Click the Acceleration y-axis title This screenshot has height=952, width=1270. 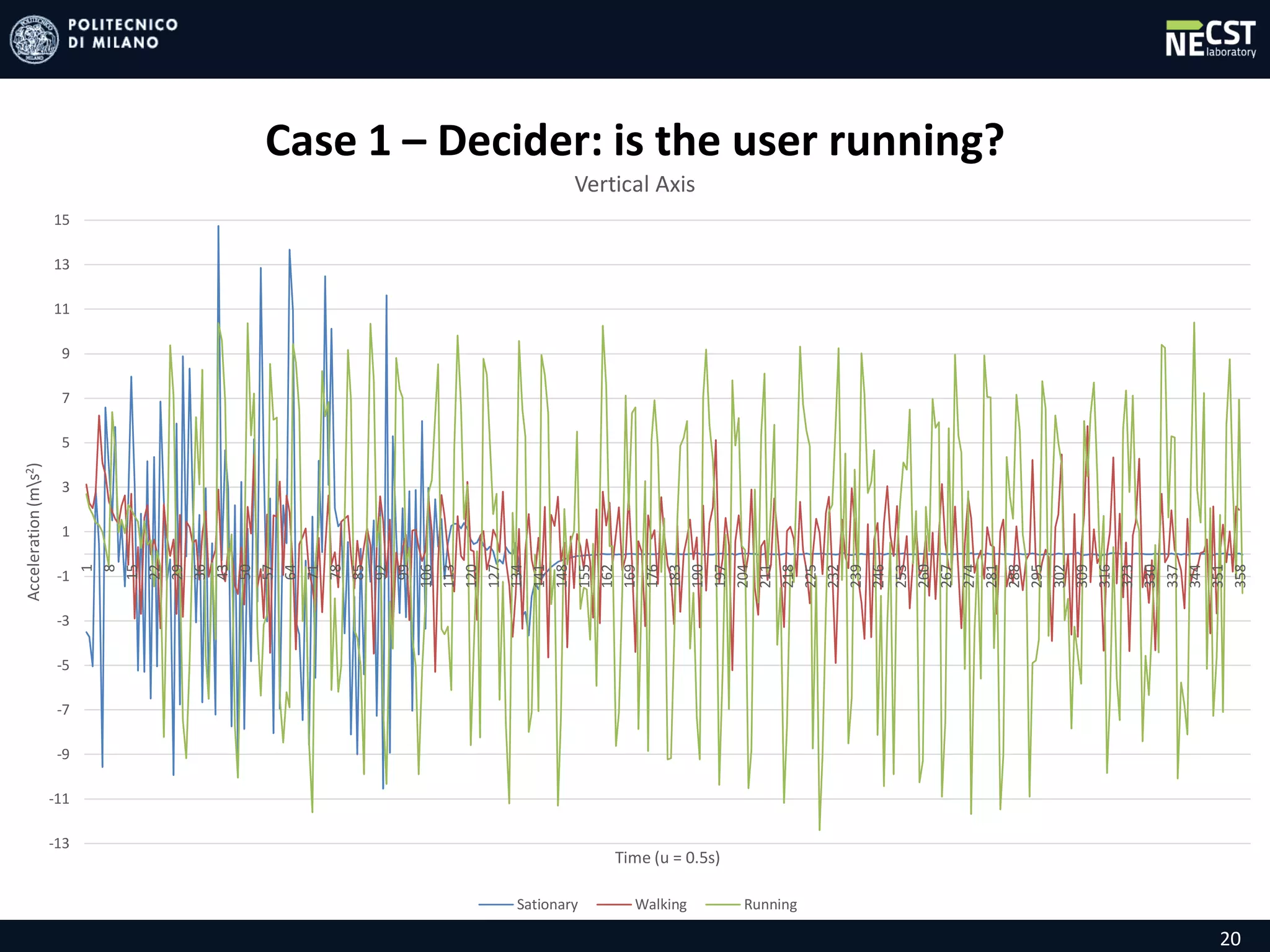(x=33, y=532)
